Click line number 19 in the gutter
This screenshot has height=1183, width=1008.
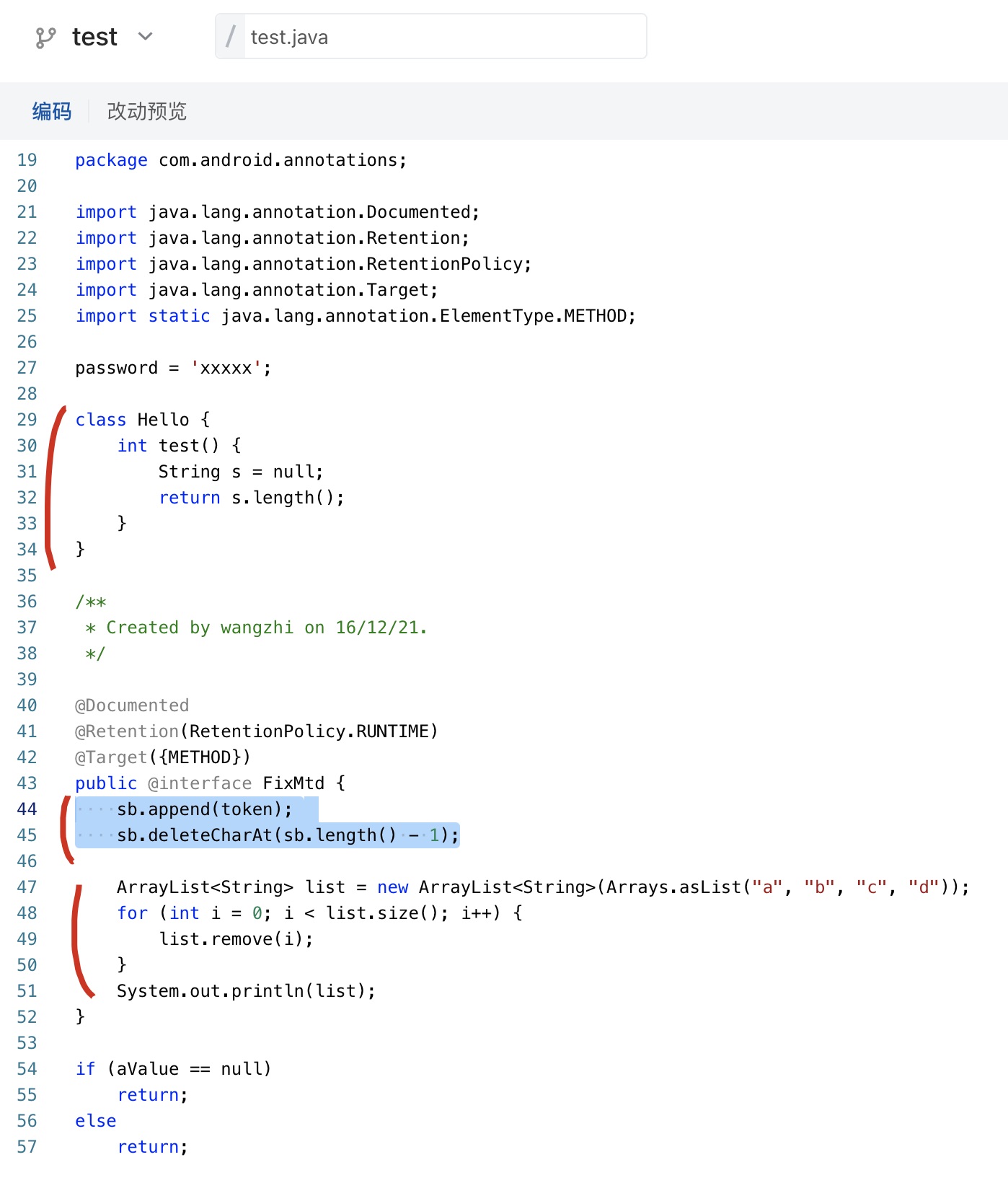[27, 160]
